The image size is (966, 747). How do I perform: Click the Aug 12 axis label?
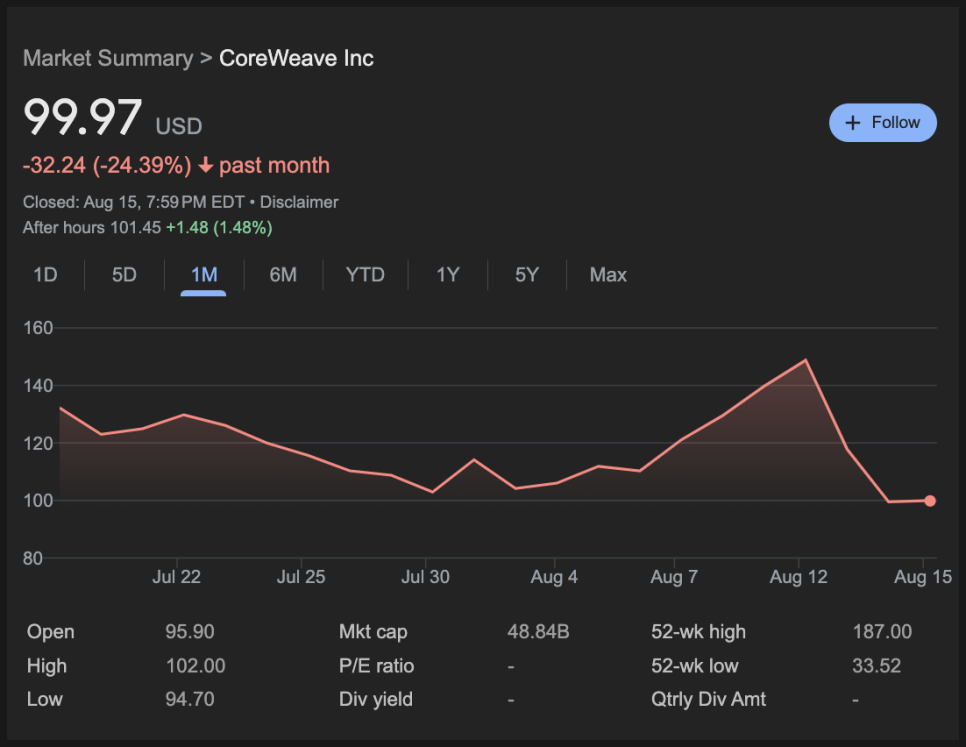(x=798, y=577)
